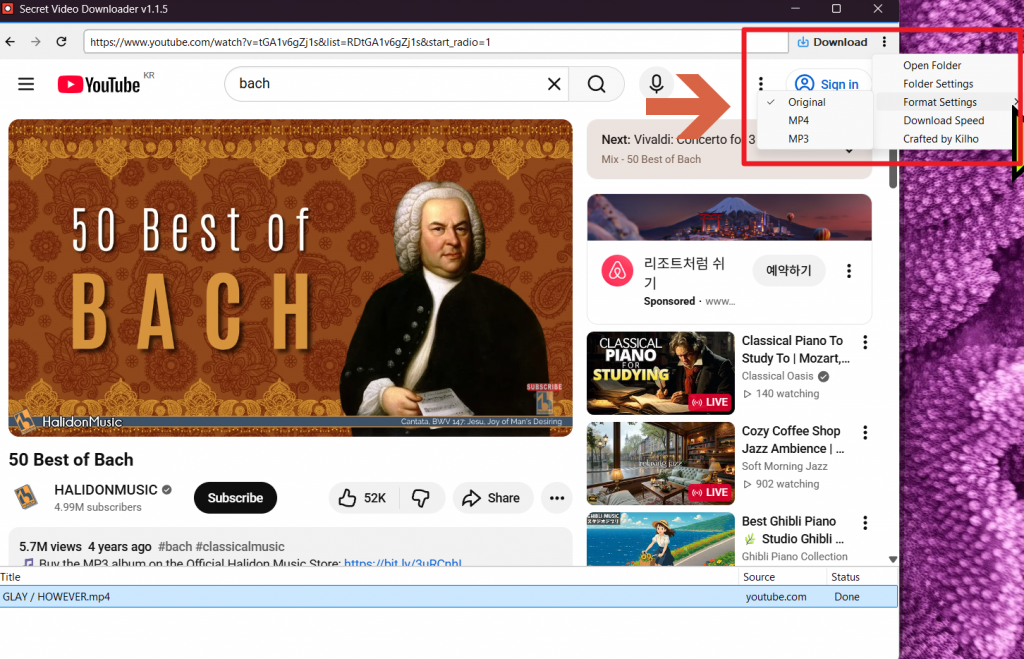Sort downloads by the Status column
1024x659 pixels.
coord(862,577)
